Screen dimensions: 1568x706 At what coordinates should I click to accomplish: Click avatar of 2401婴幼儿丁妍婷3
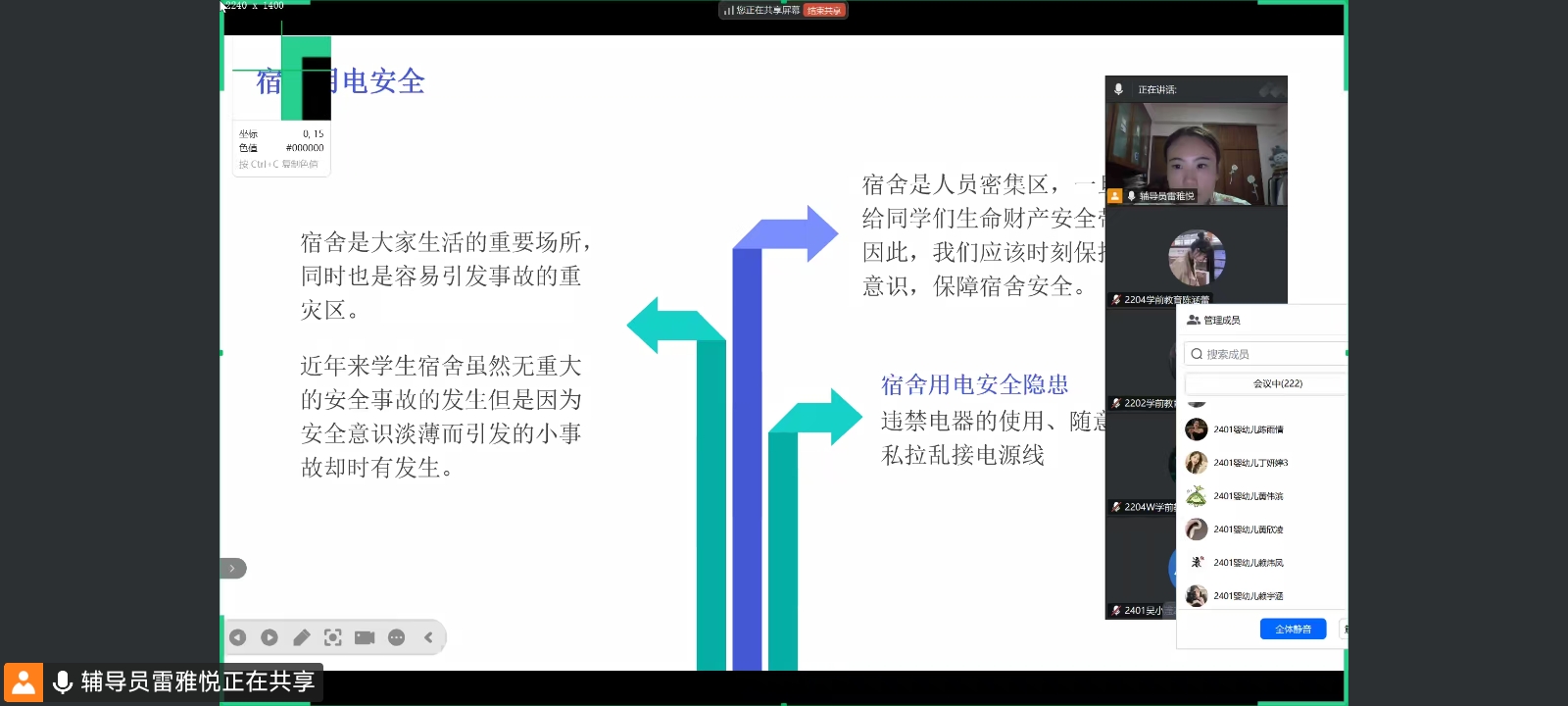[1197, 463]
